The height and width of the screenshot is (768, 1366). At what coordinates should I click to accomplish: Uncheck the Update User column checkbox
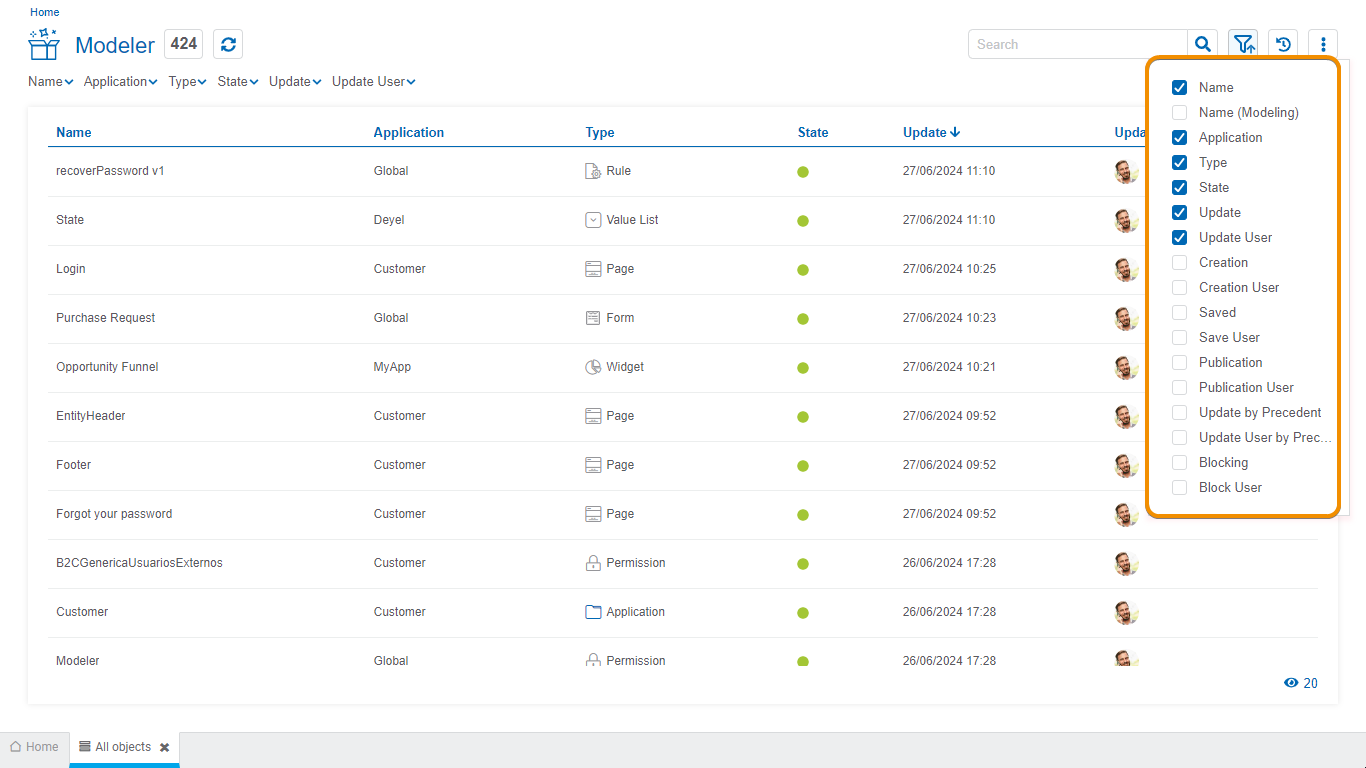click(x=1180, y=238)
